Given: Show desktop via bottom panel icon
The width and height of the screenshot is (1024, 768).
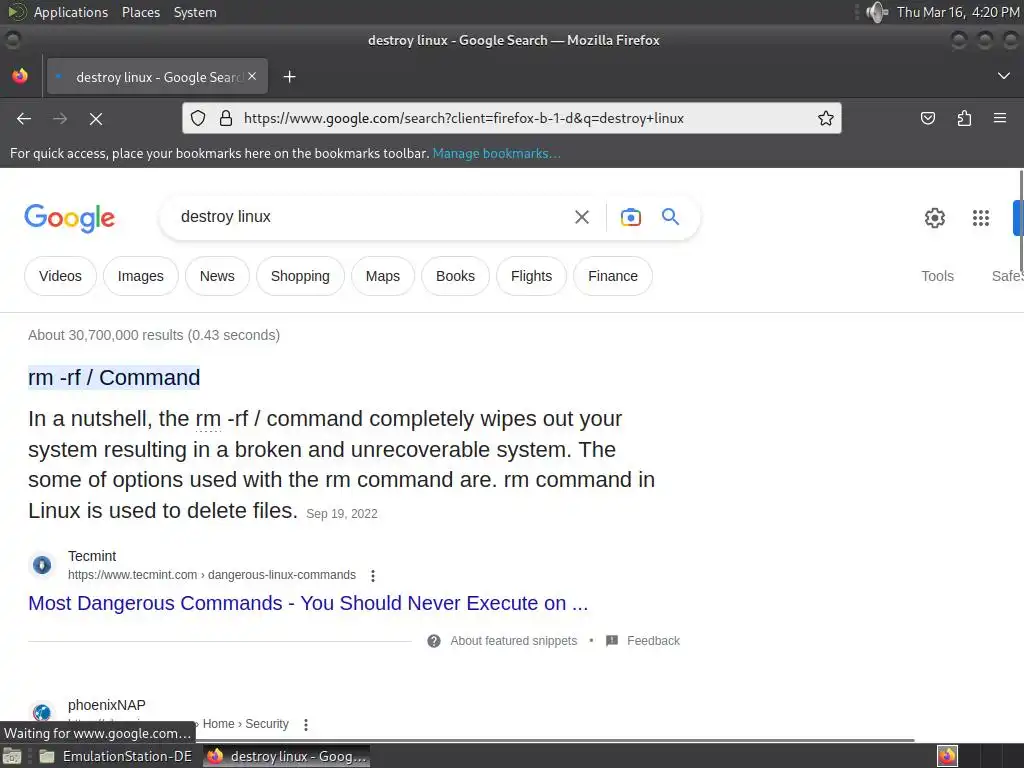Looking at the screenshot, I should tap(12, 756).
